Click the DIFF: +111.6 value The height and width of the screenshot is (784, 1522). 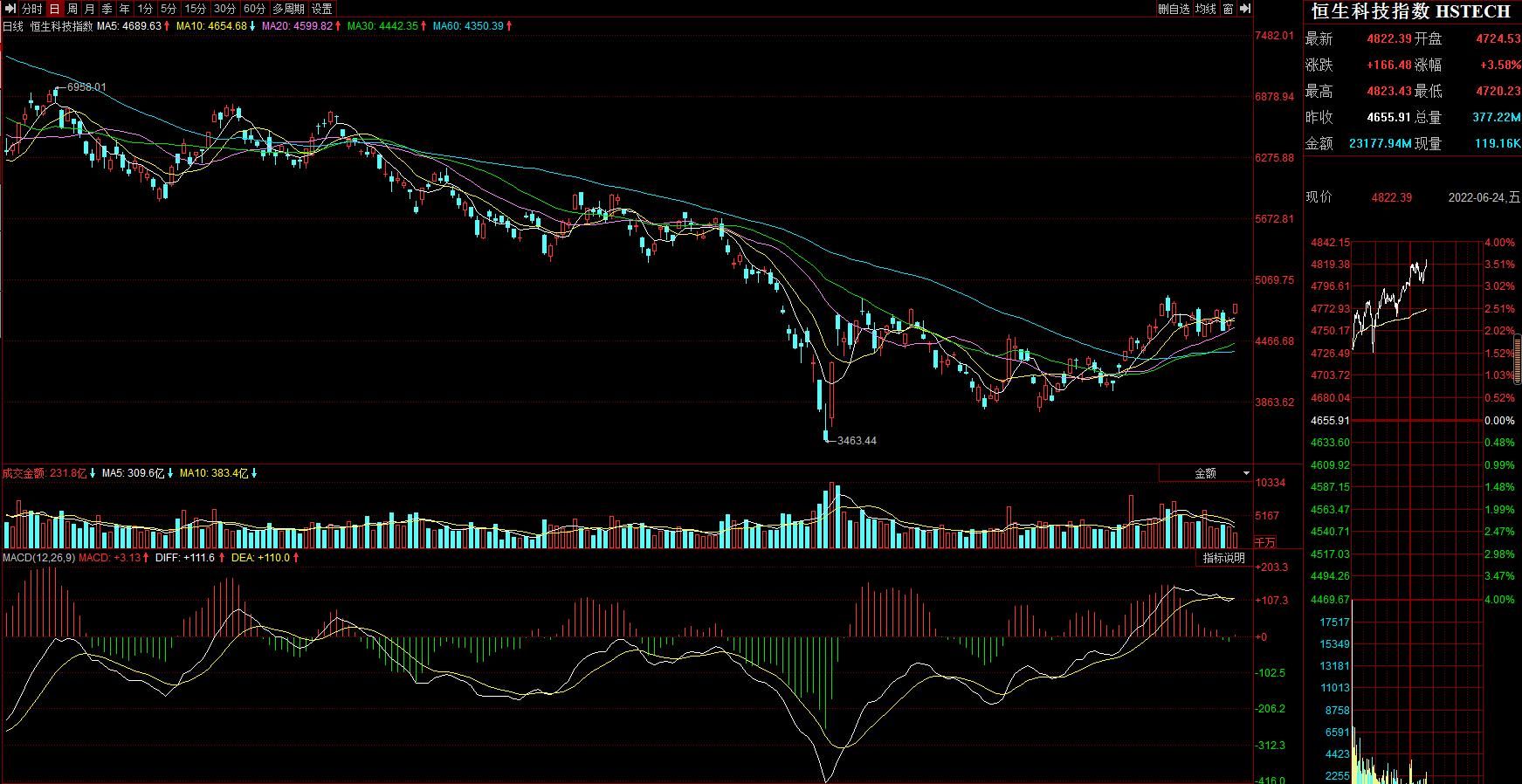[x=187, y=557]
